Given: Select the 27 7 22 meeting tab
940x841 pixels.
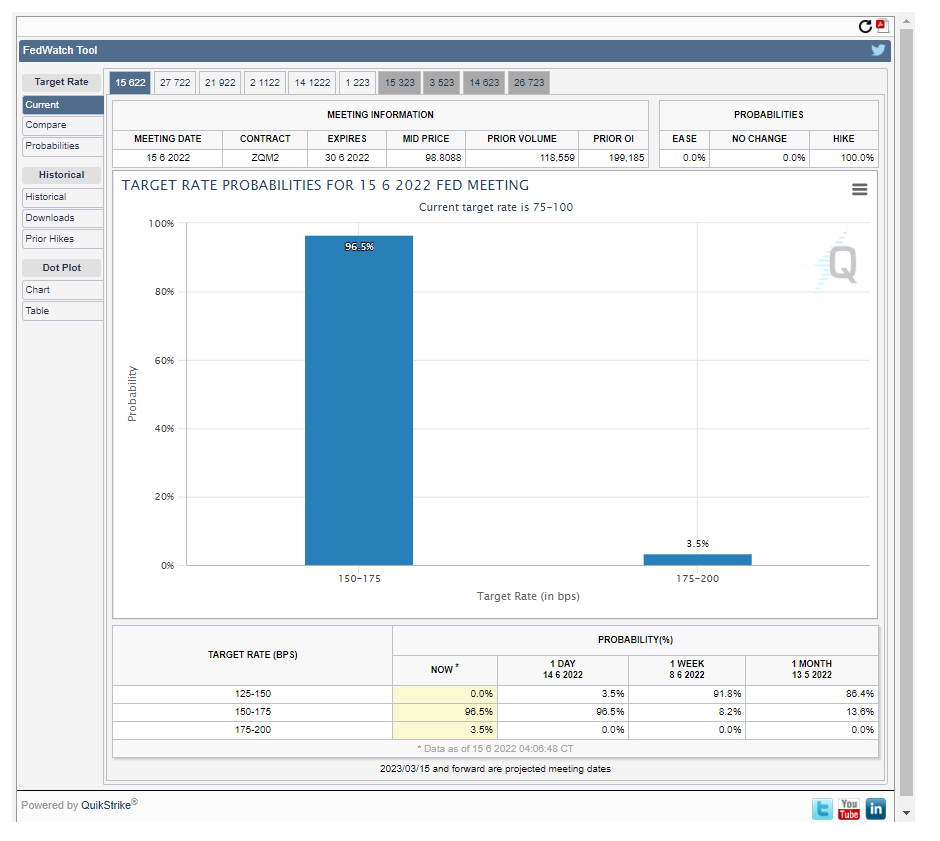Looking at the screenshot, I should (175, 83).
